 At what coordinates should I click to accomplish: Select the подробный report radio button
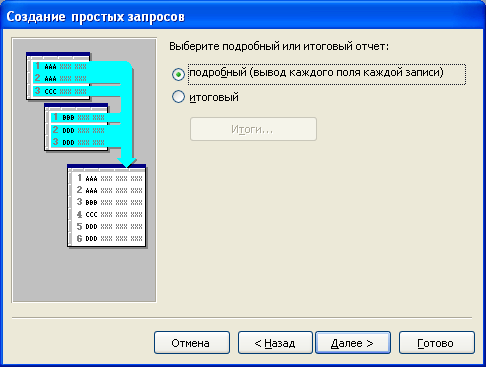coord(178,74)
